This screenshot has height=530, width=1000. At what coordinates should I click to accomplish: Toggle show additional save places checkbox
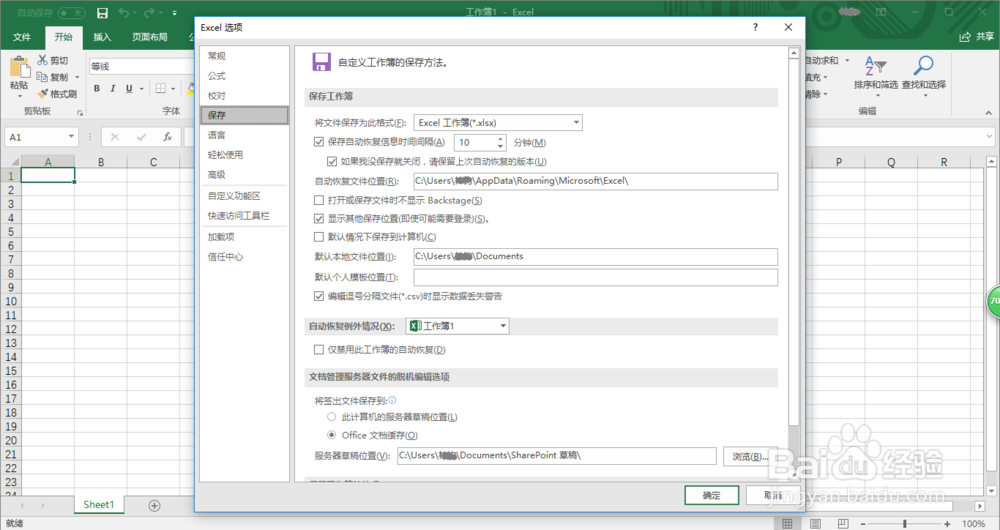[319, 219]
